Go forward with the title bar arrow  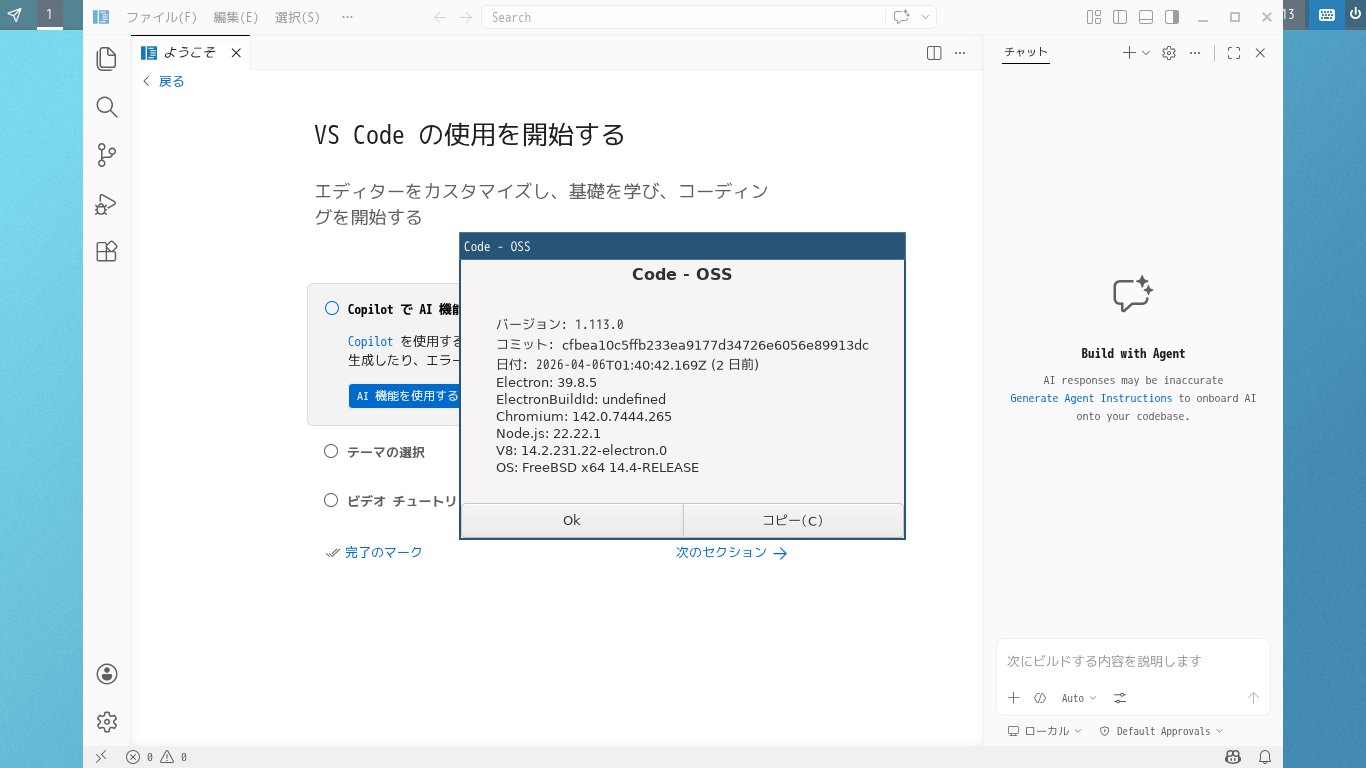pyautogui.click(x=466, y=17)
